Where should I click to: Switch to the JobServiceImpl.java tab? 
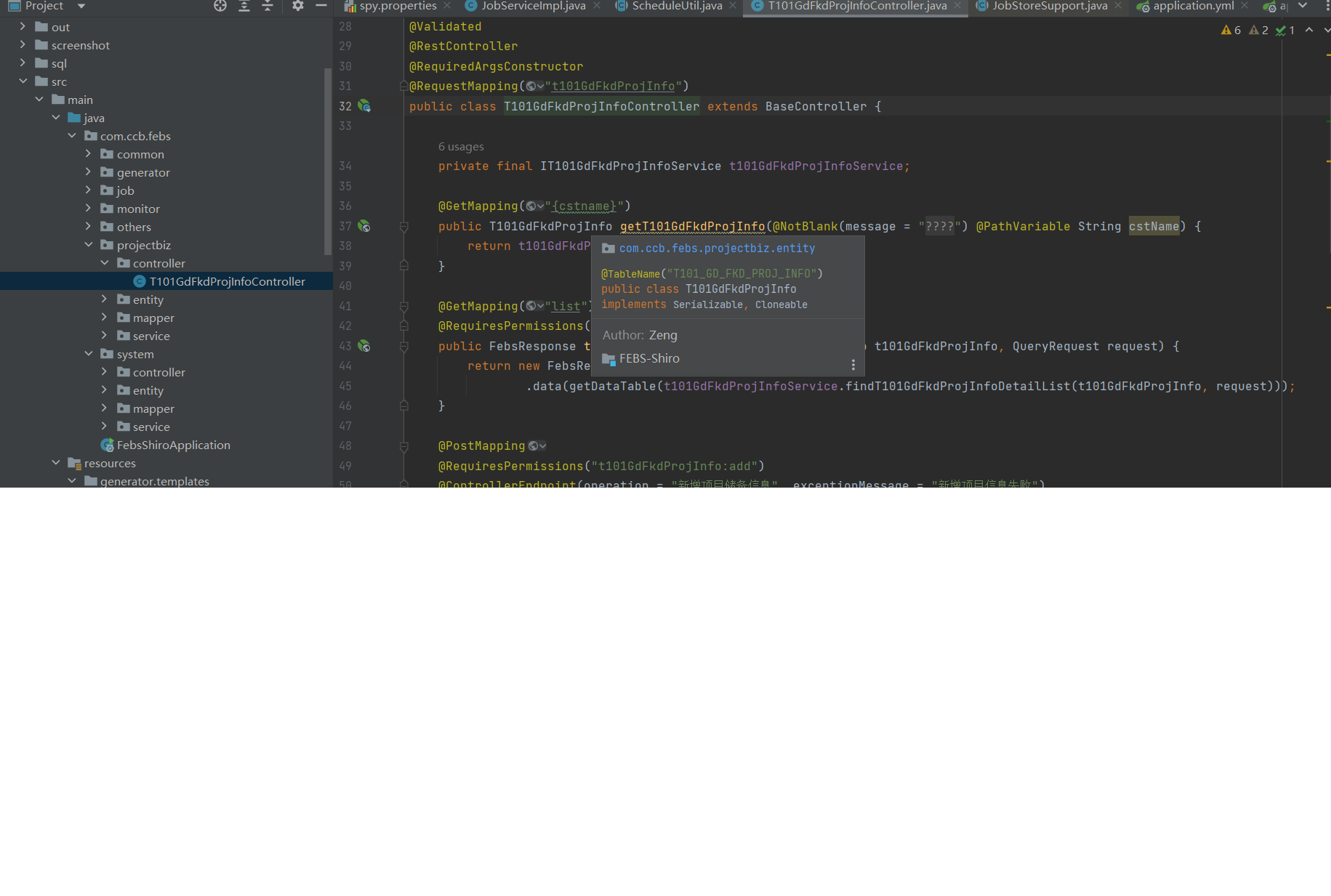pyautogui.click(x=533, y=6)
